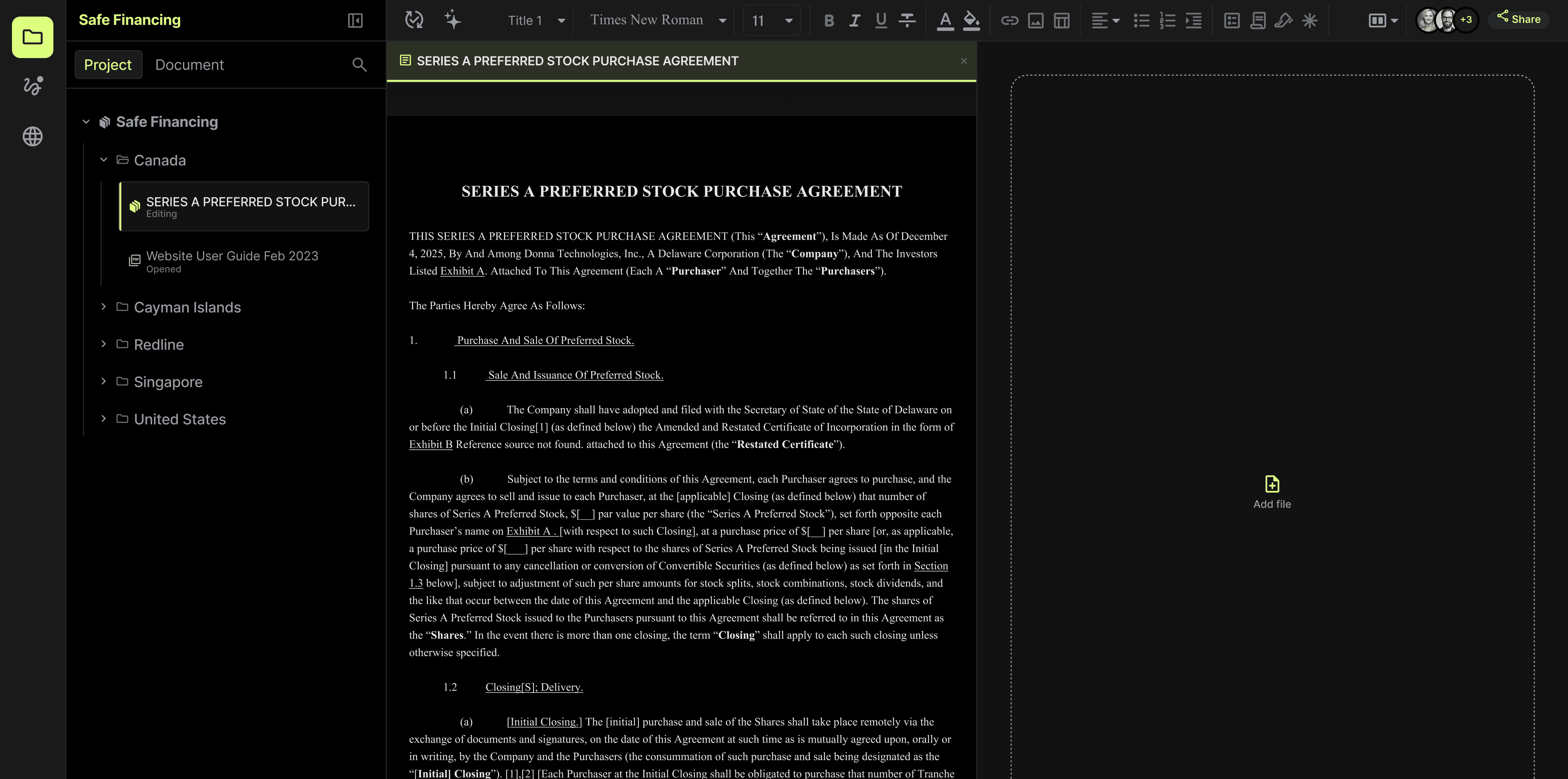This screenshot has height=779, width=1568.
Task: Click the asterisk icon in the toolbar
Action: click(x=1310, y=21)
